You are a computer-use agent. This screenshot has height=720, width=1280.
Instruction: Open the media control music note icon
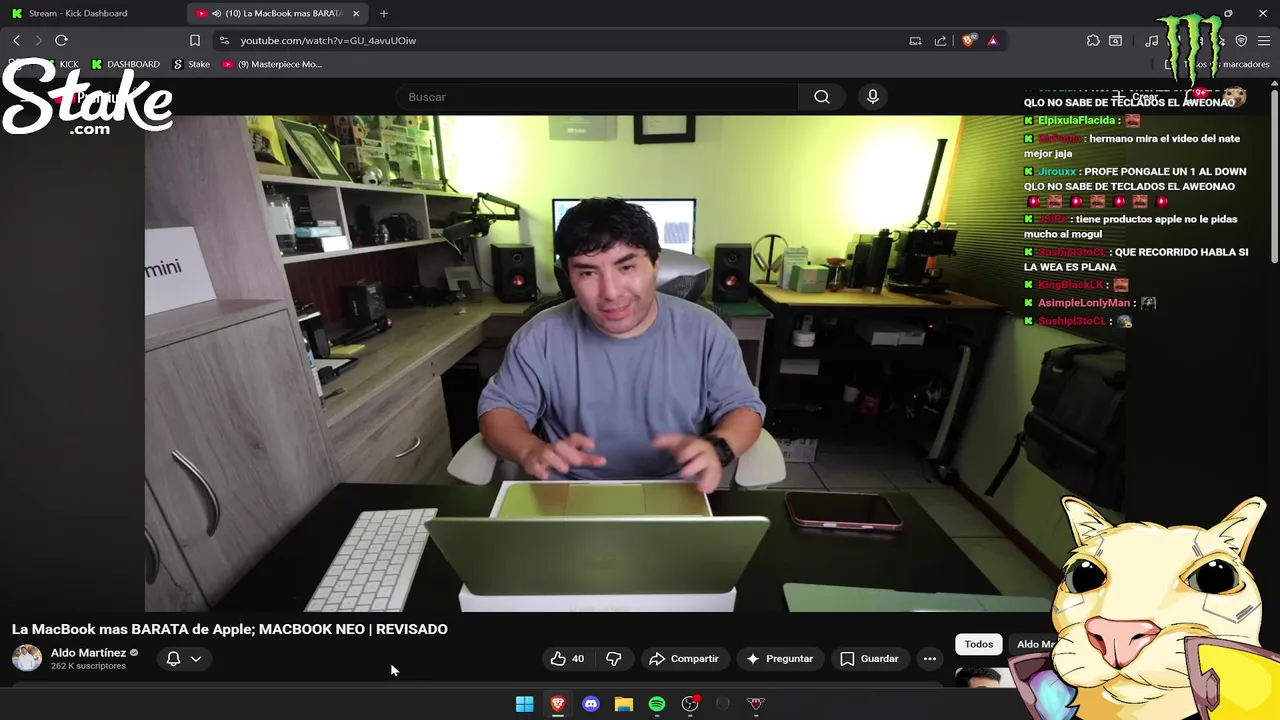[x=1152, y=40]
